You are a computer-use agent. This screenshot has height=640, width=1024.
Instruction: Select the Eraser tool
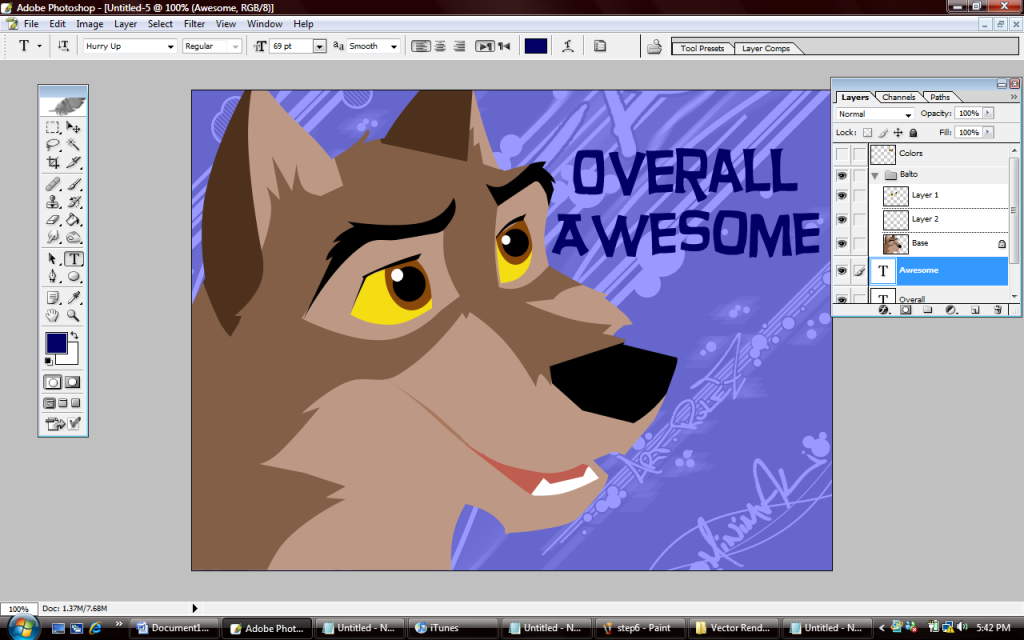pos(53,219)
